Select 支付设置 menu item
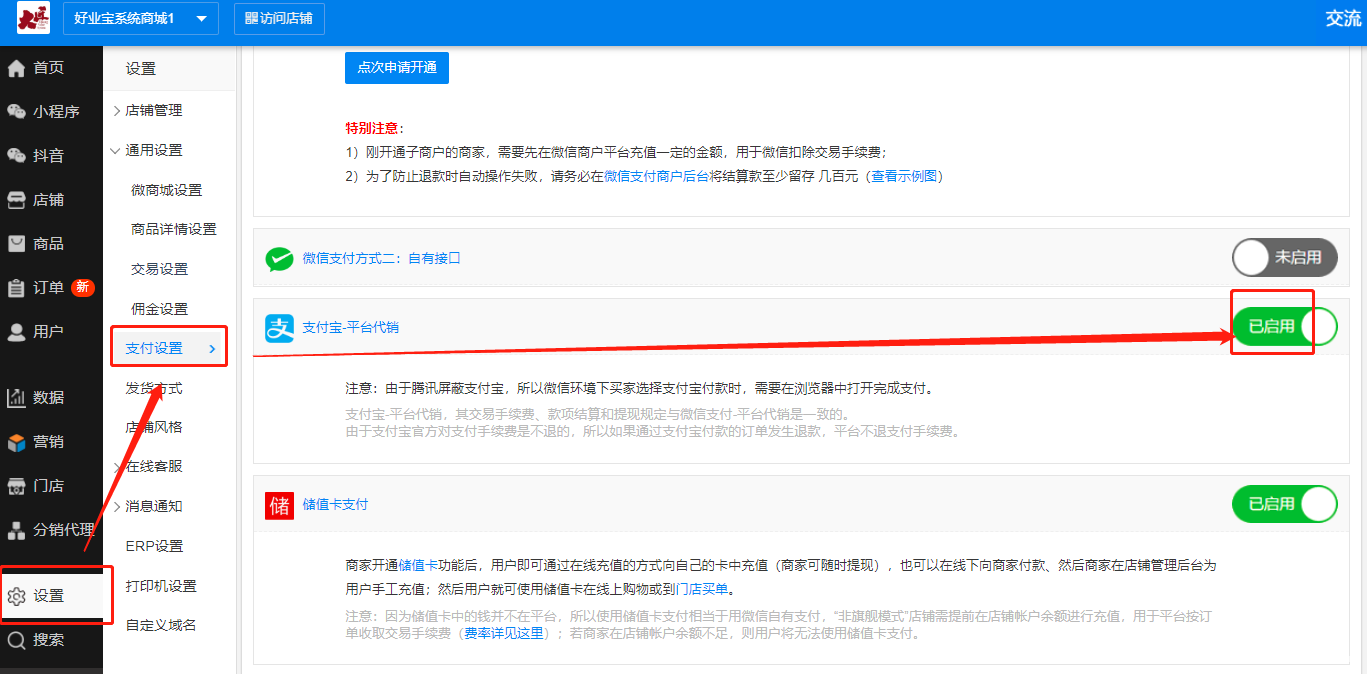This screenshot has width=1367, height=674. click(x=154, y=348)
